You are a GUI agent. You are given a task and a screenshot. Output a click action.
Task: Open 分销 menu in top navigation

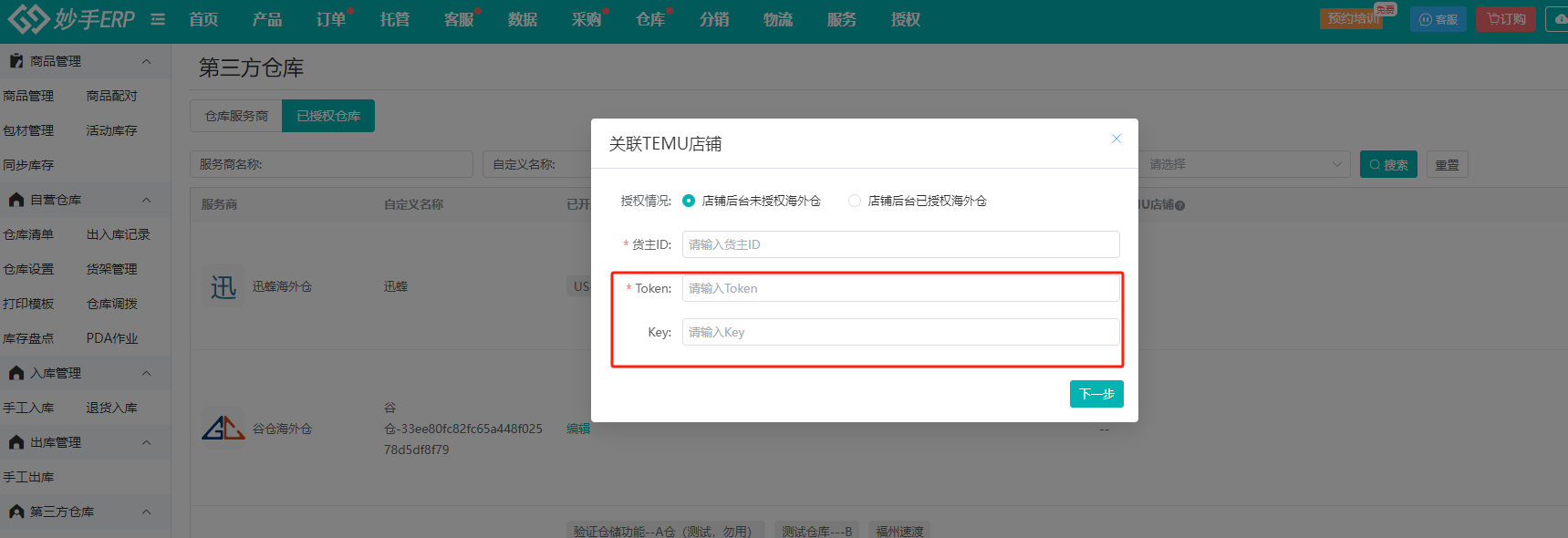click(x=714, y=19)
